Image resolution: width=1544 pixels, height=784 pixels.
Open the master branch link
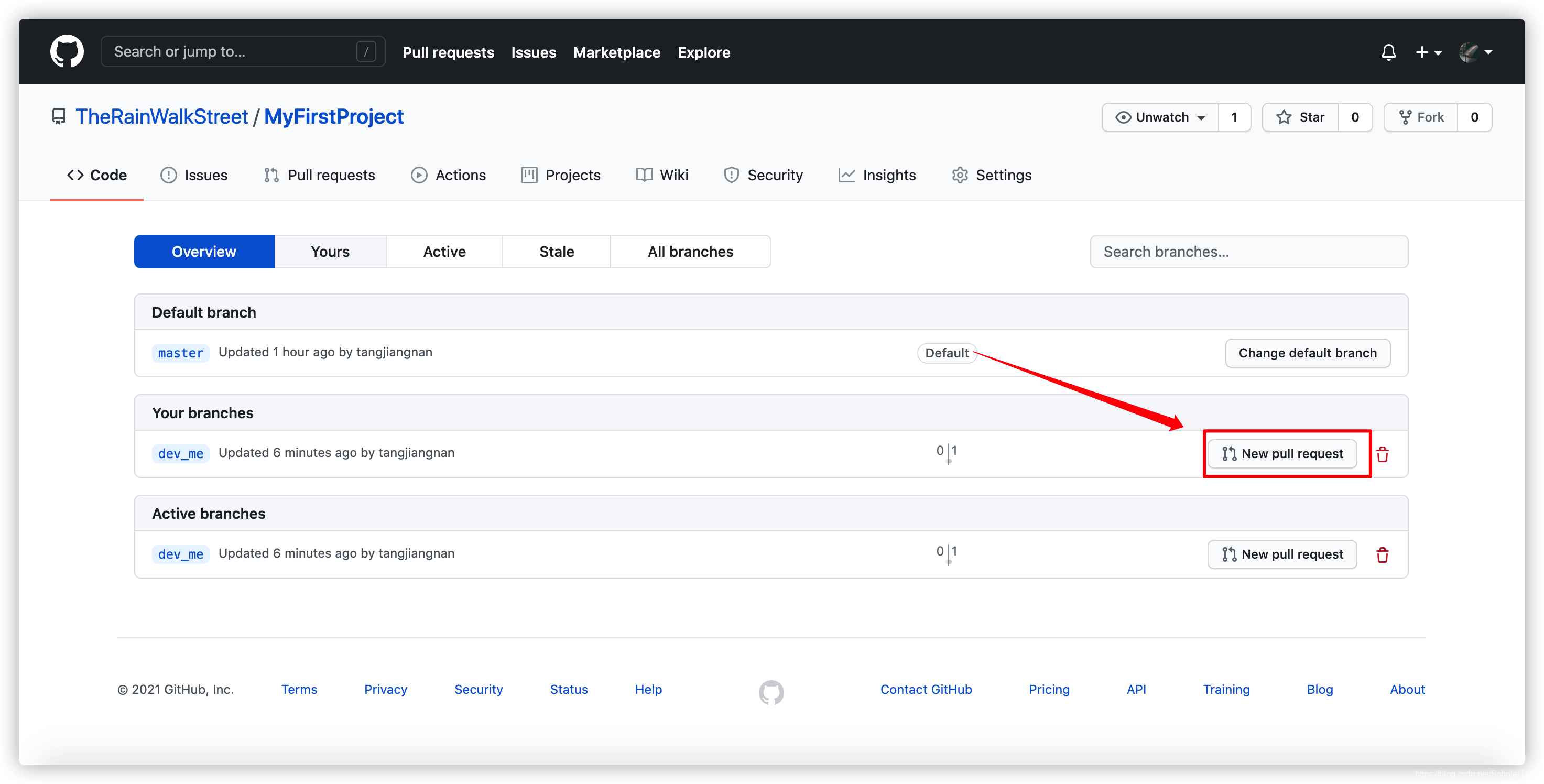coord(180,353)
